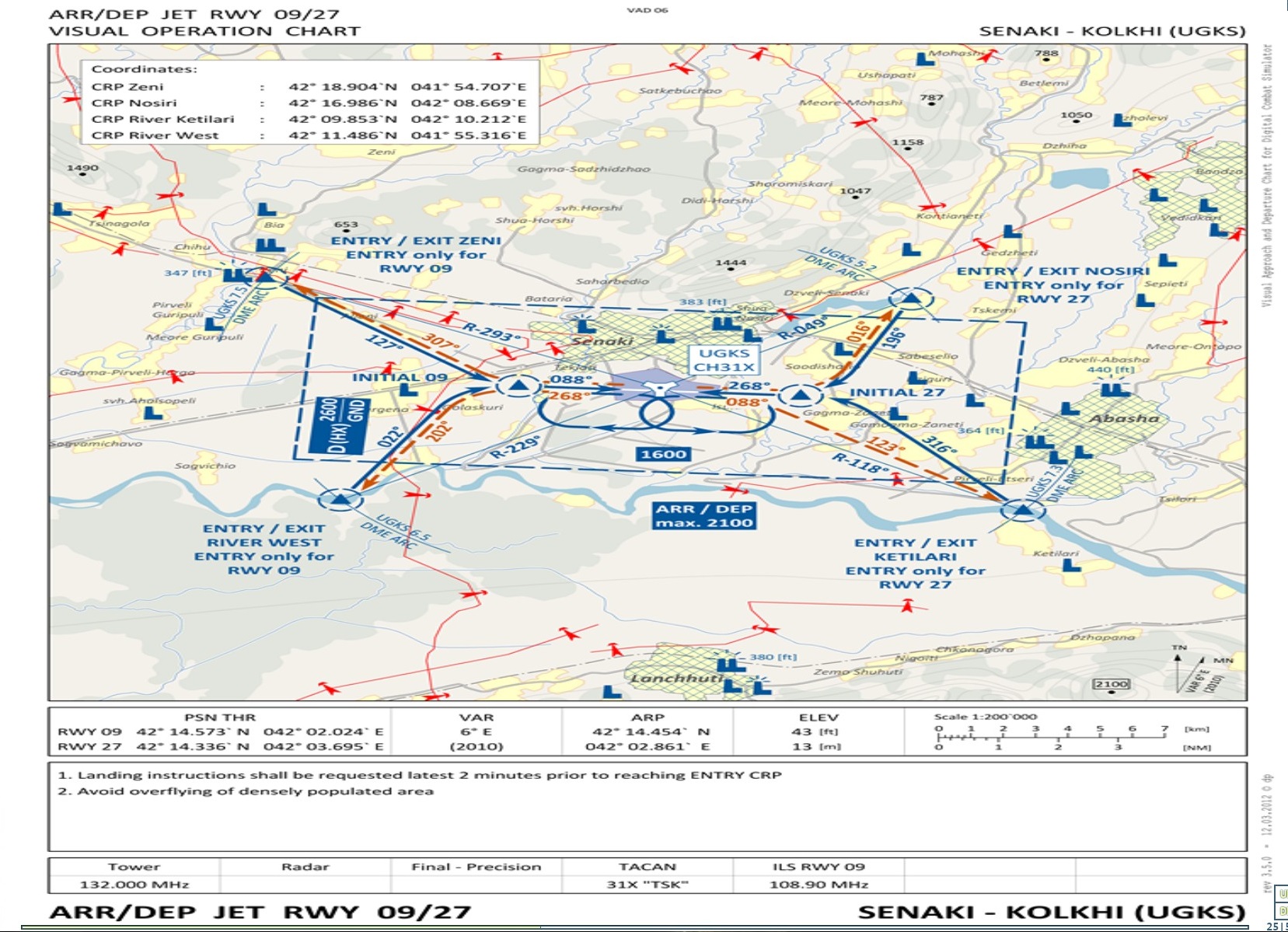Click the Coordinates table box
1288x932 pixels.
click(x=309, y=102)
